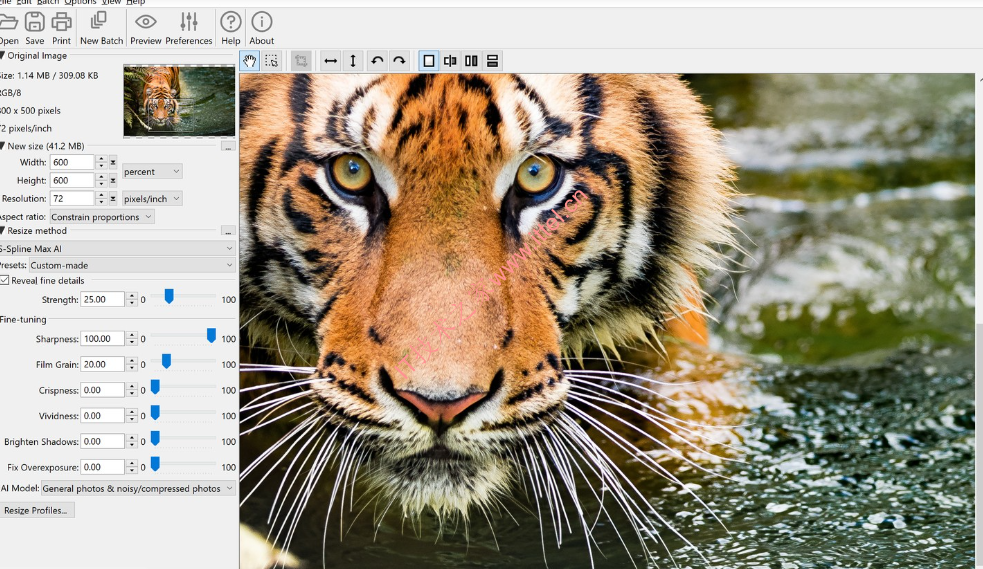
Task: Click the Film Grain value field
Action: 102,364
